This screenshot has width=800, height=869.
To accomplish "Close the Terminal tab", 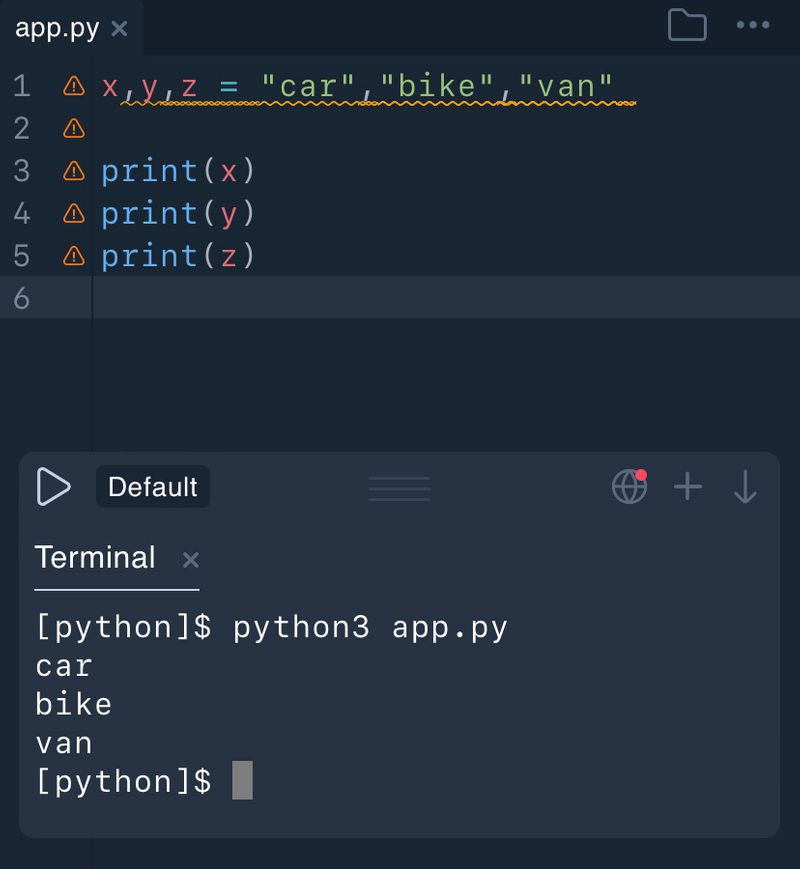I will [190, 559].
